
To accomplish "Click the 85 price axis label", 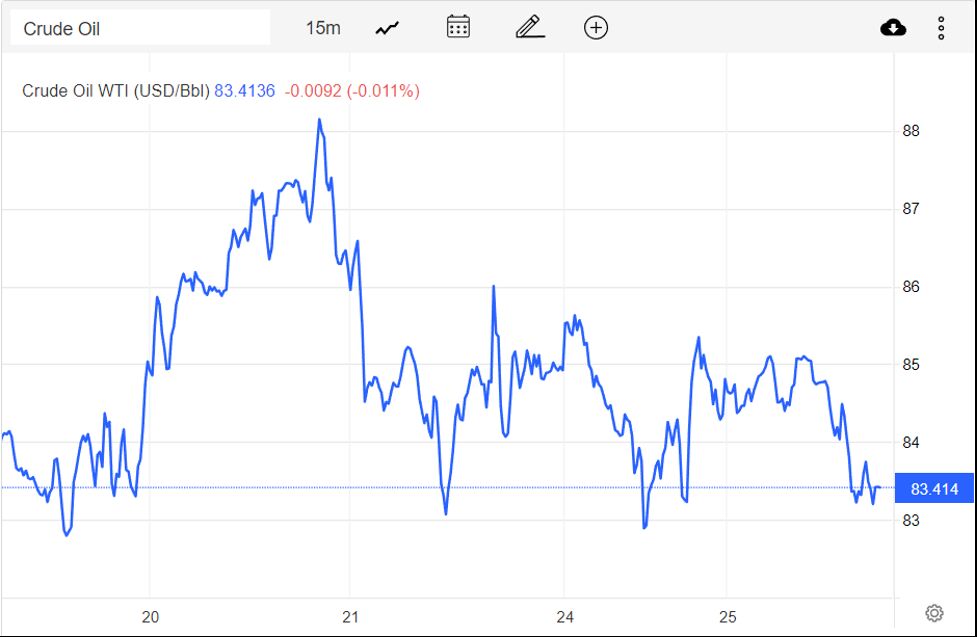I will [911, 365].
